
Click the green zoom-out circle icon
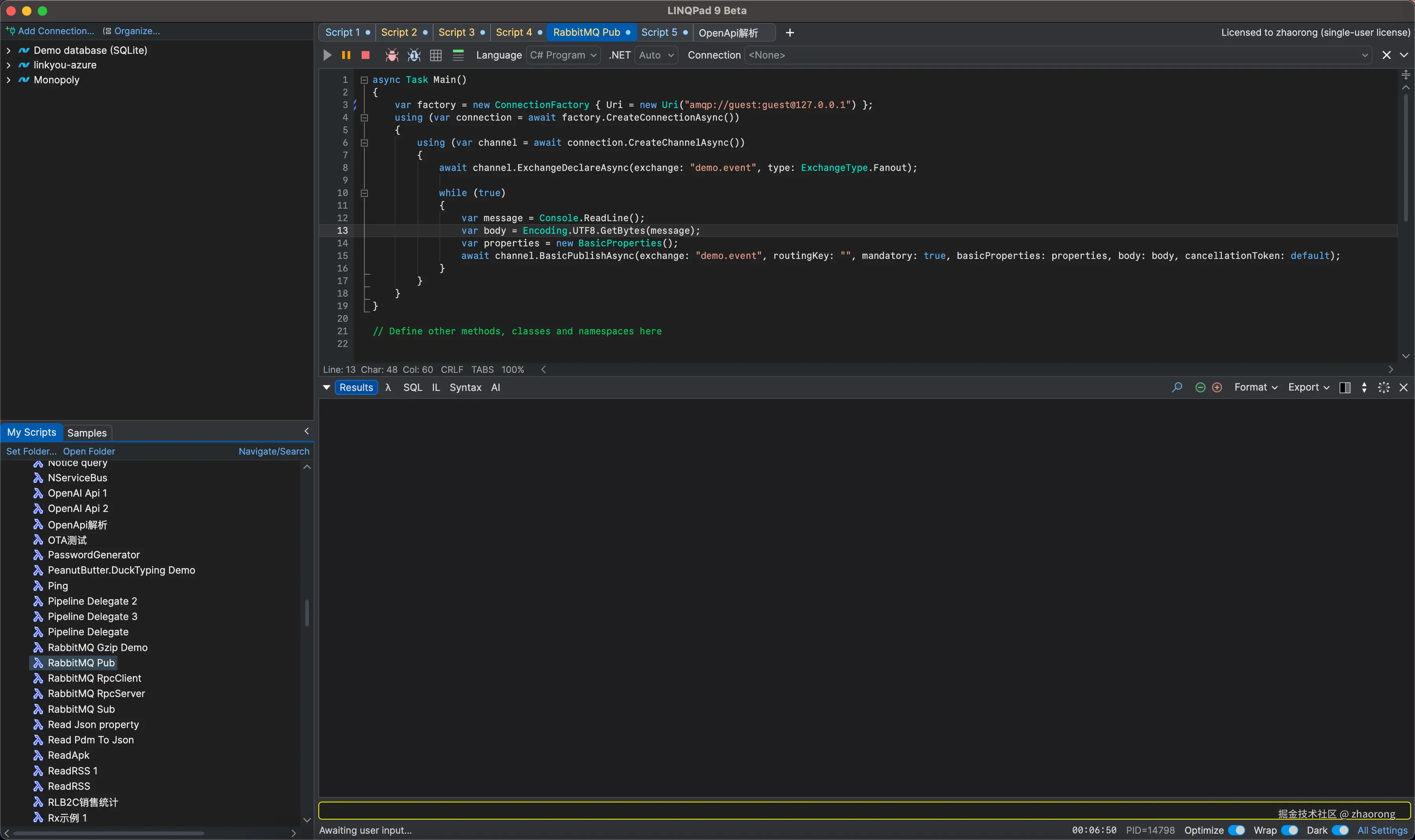(x=1200, y=387)
